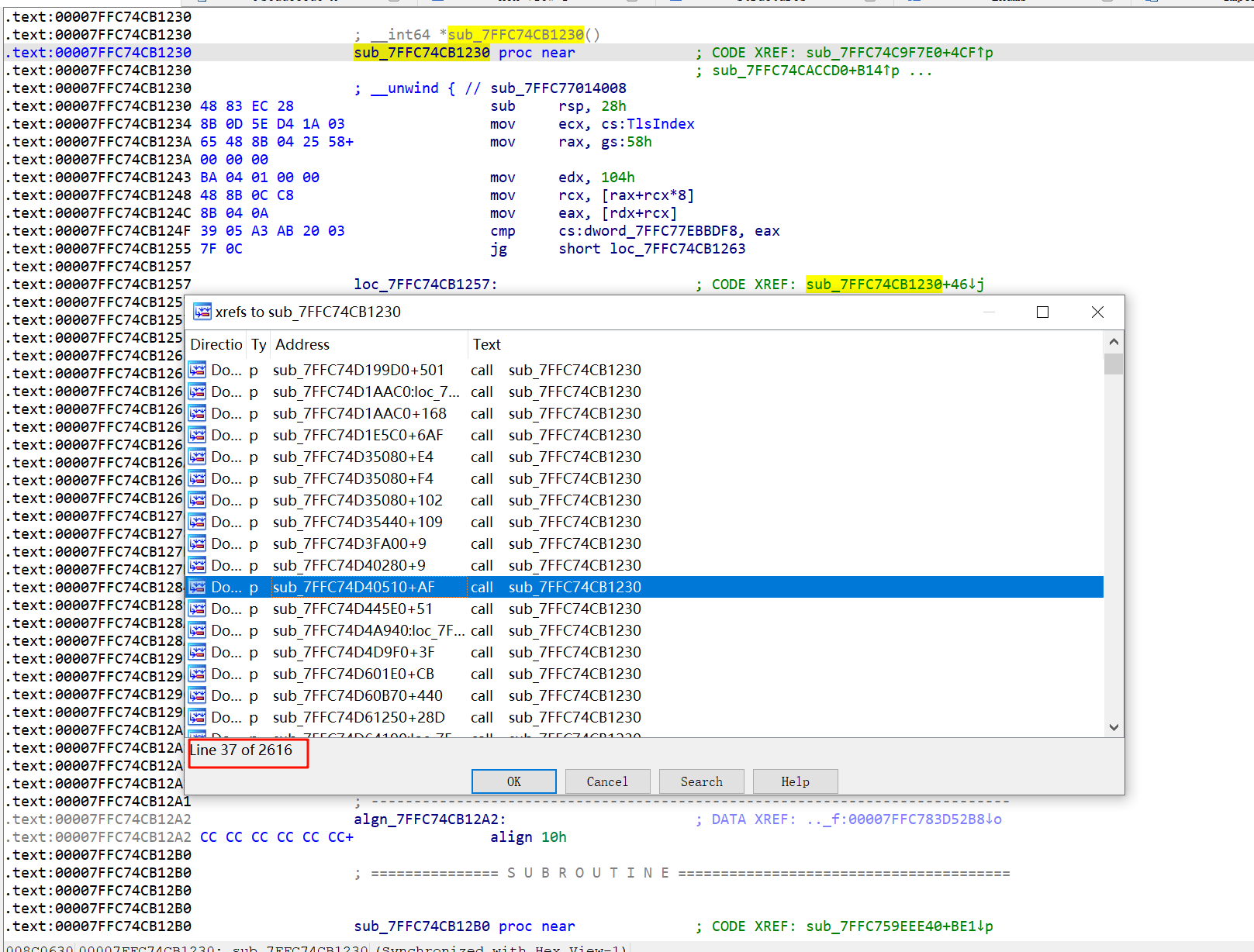Sort by the Direction column header
This screenshot has width=1254, height=952.
point(216,344)
